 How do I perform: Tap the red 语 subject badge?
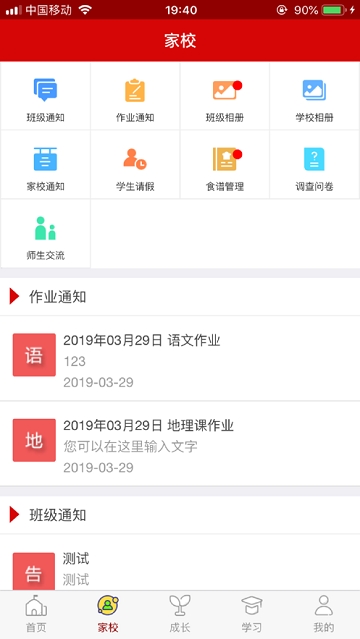tap(34, 355)
